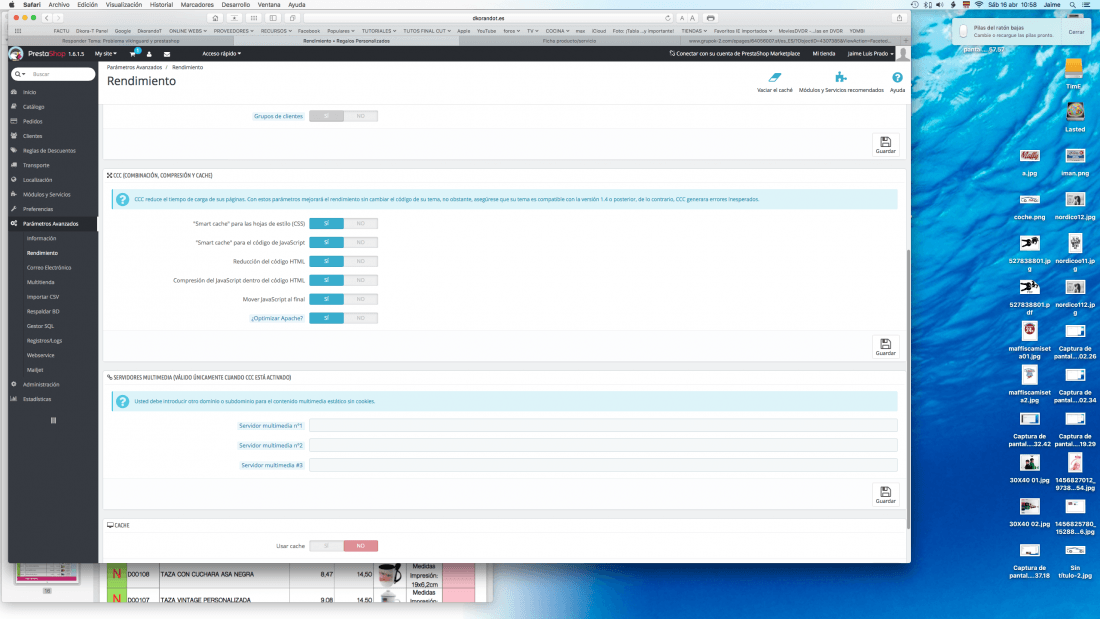The image size is (1100, 619).
Task: Click Guardar icon below Grupos de clientes
Action: pyautogui.click(x=885, y=145)
